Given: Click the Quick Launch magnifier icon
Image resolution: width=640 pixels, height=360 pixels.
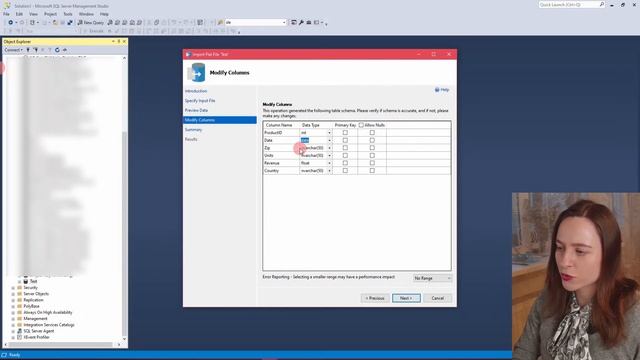Looking at the screenshot, I should 602,4.
